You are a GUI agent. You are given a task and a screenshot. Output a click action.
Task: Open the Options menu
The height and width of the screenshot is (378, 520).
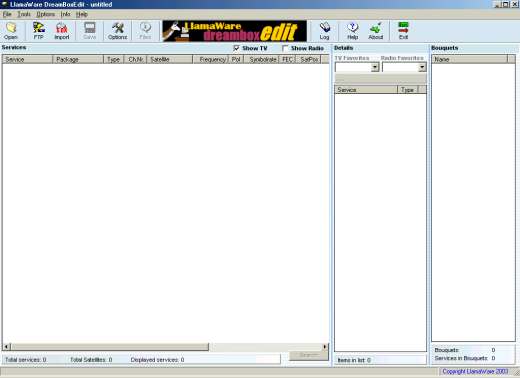click(x=46, y=14)
